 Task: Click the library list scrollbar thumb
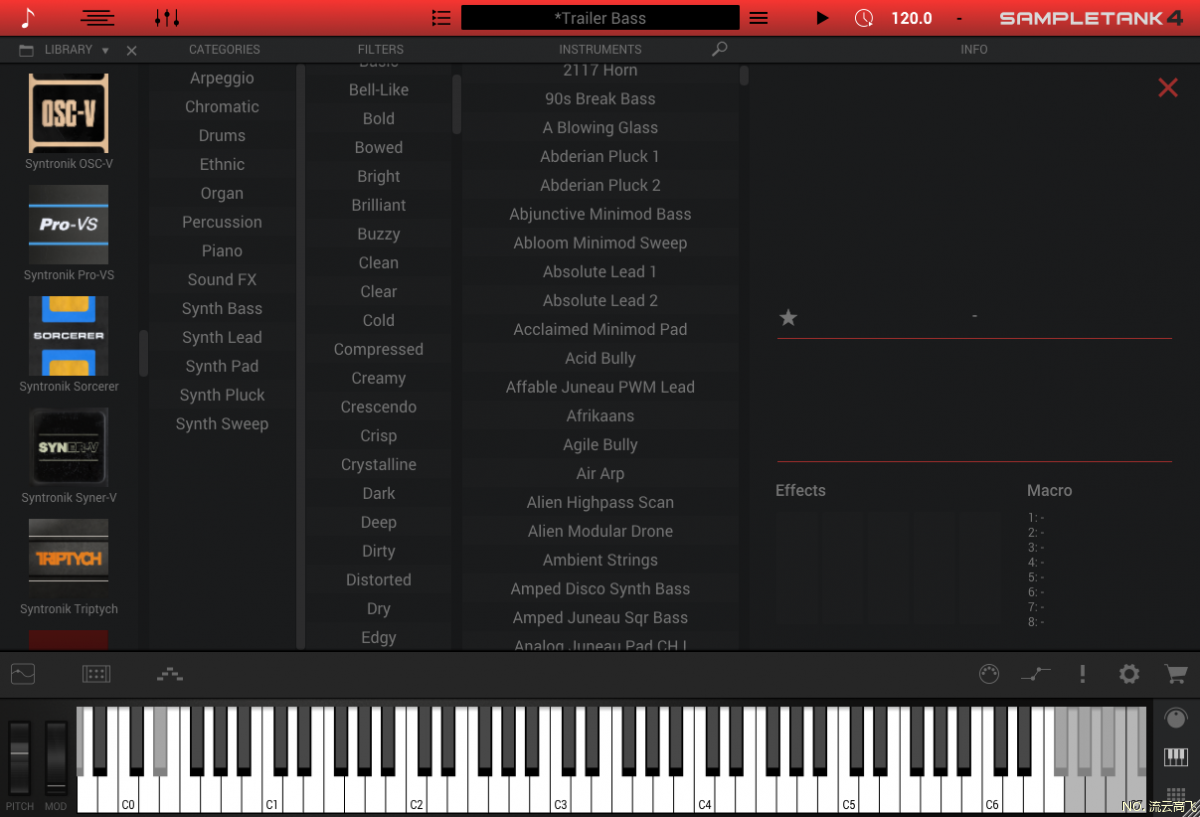[x=144, y=353]
